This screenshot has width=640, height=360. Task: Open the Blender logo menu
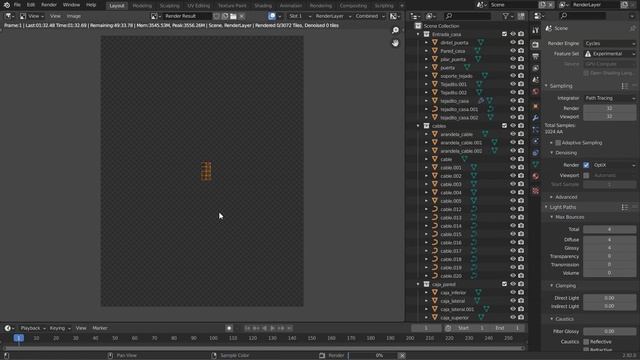pos(7,5)
